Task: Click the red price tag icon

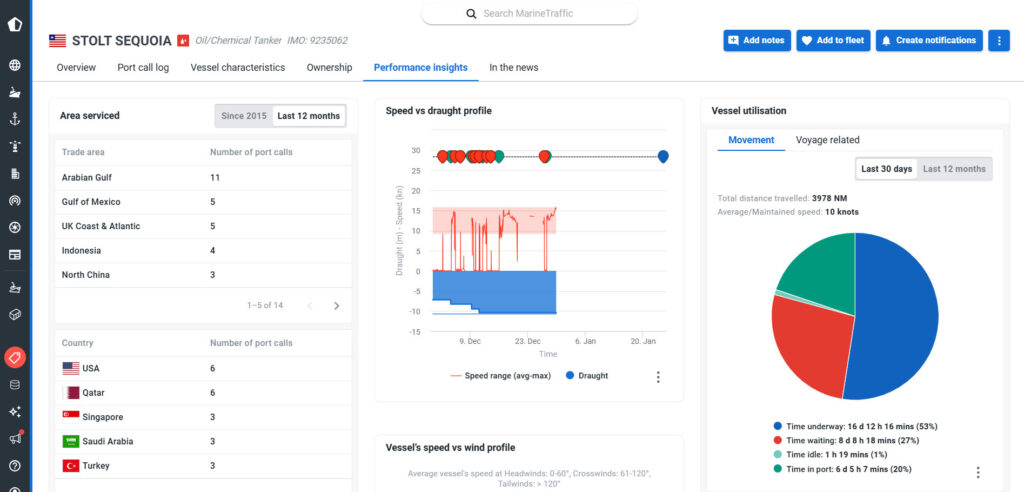Action: pos(14,357)
